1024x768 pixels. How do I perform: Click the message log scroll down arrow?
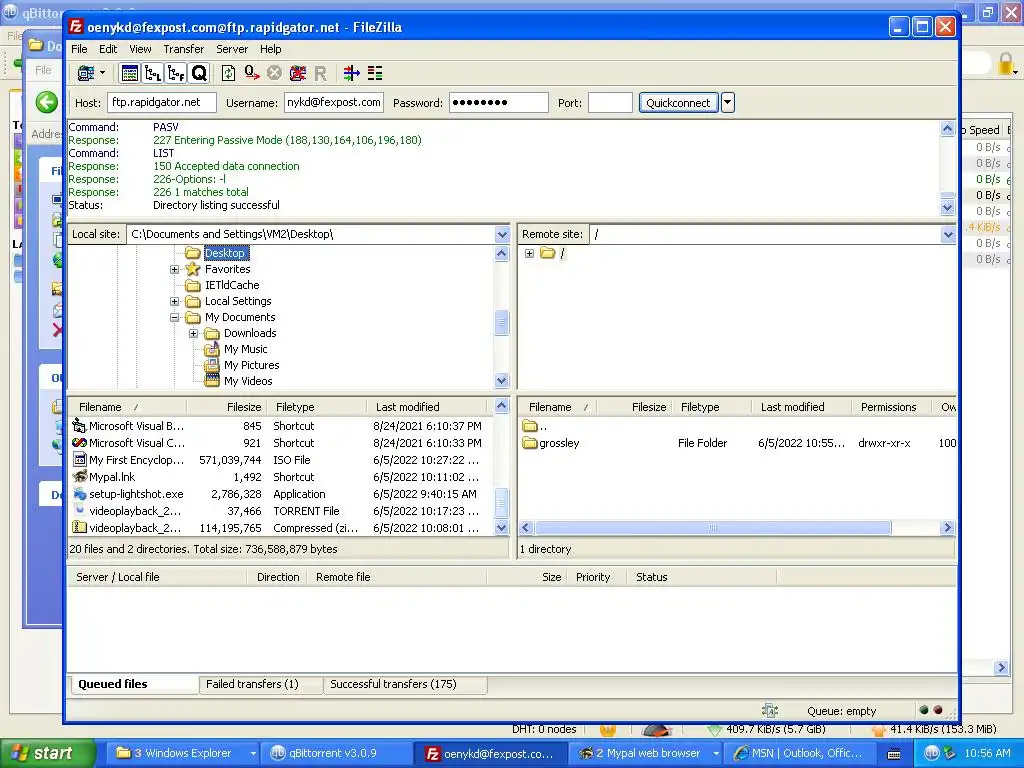(x=948, y=208)
